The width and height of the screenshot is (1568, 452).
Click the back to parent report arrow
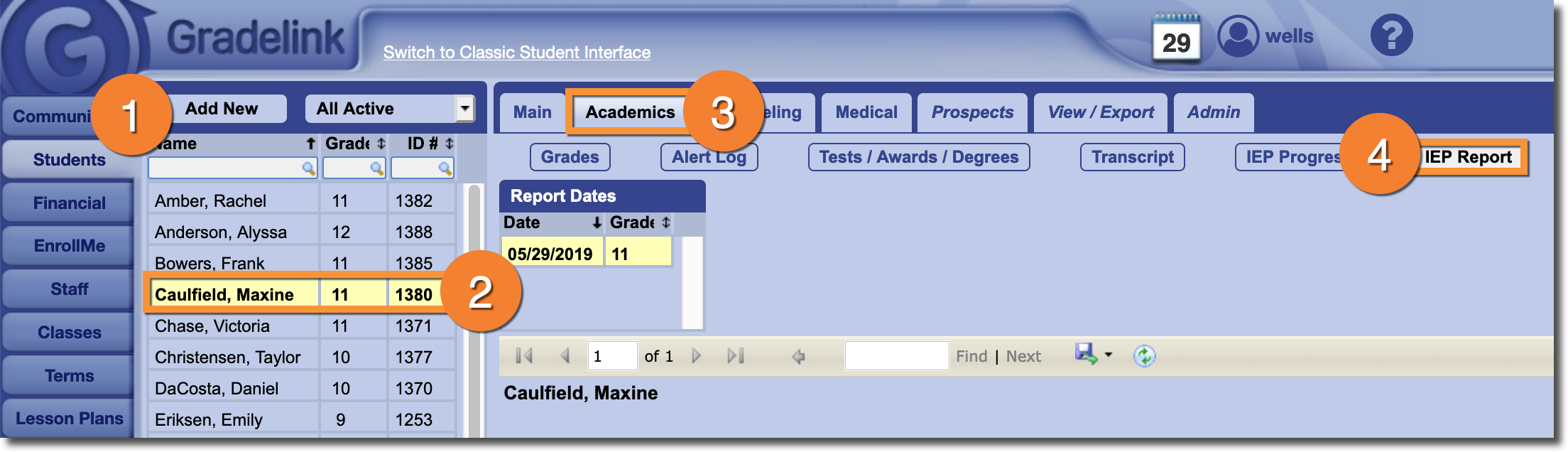(798, 357)
